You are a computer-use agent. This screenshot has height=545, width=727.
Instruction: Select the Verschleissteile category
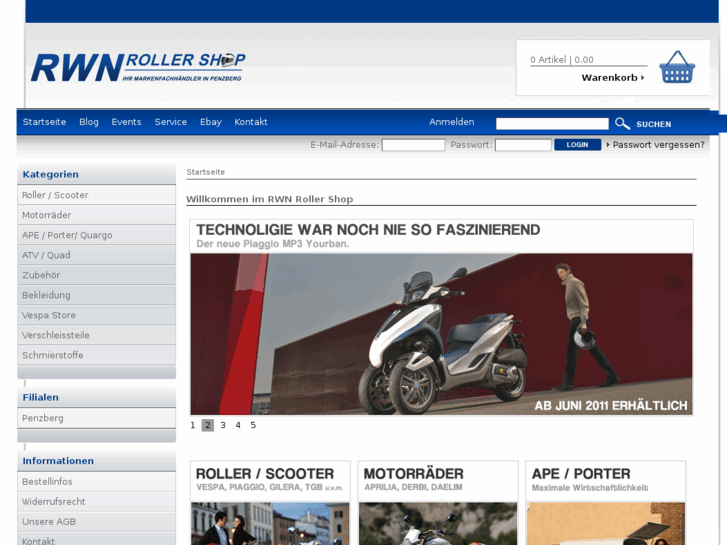pos(96,335)
